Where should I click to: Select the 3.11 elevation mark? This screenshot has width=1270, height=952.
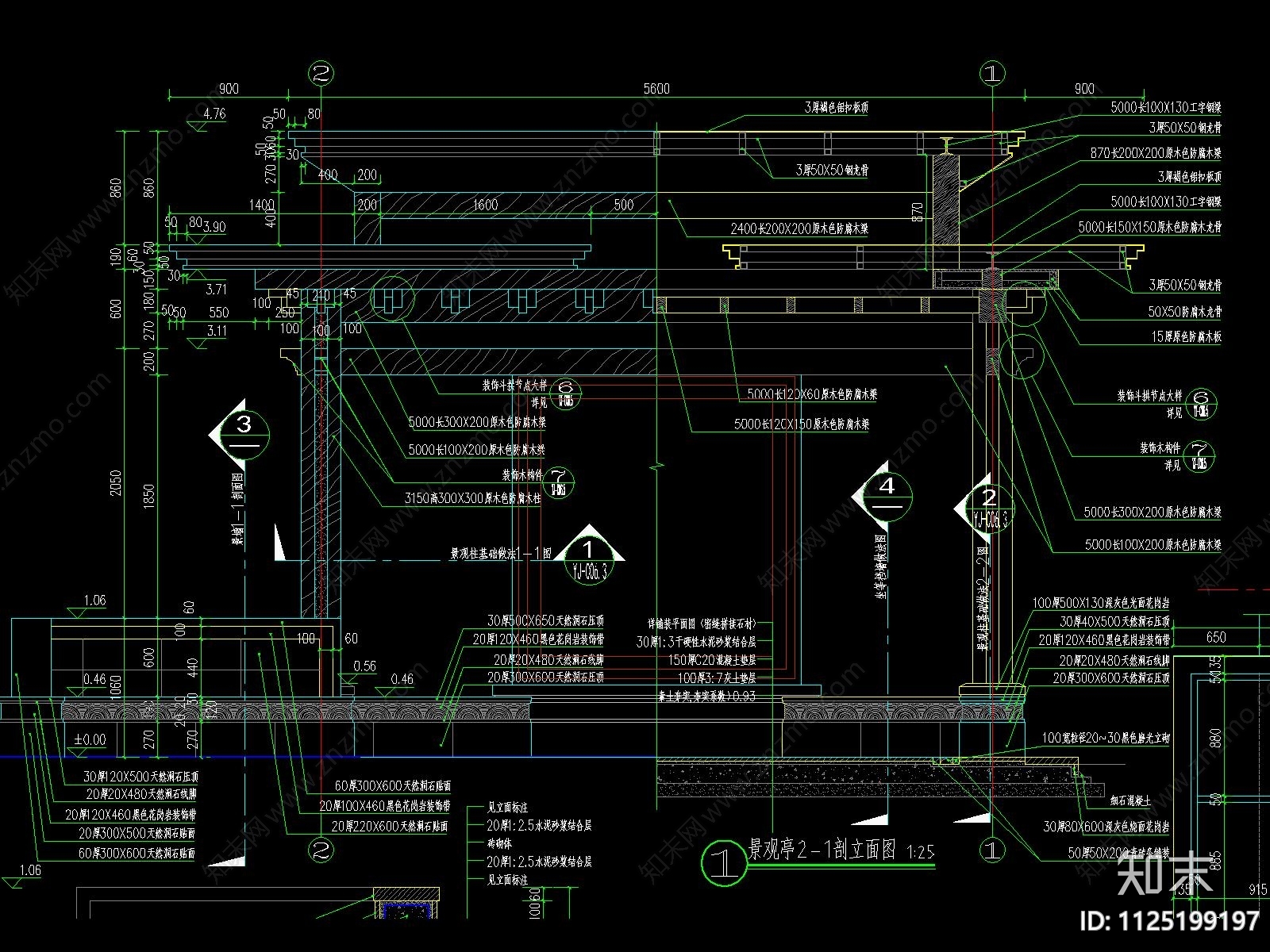pos(217,331)
